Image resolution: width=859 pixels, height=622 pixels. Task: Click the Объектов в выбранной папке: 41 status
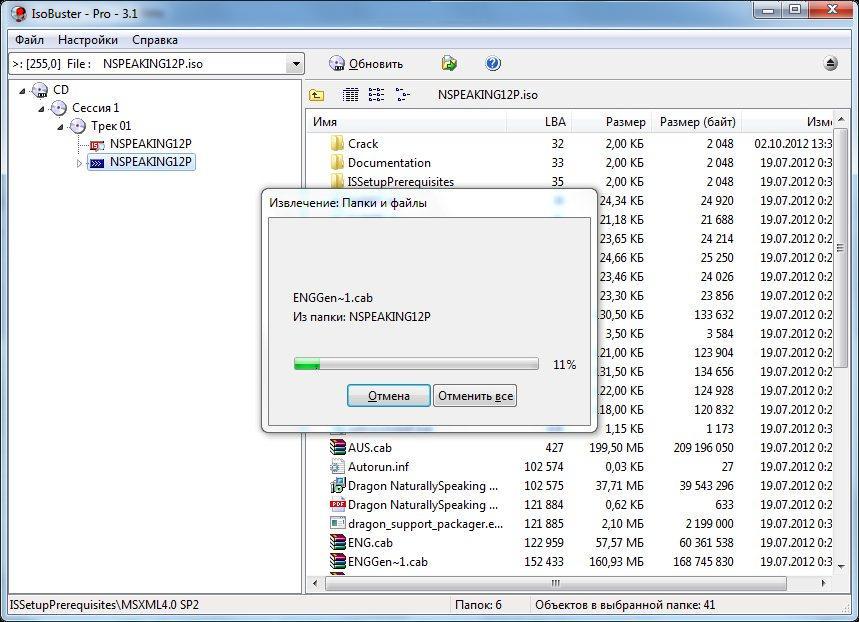625,605
